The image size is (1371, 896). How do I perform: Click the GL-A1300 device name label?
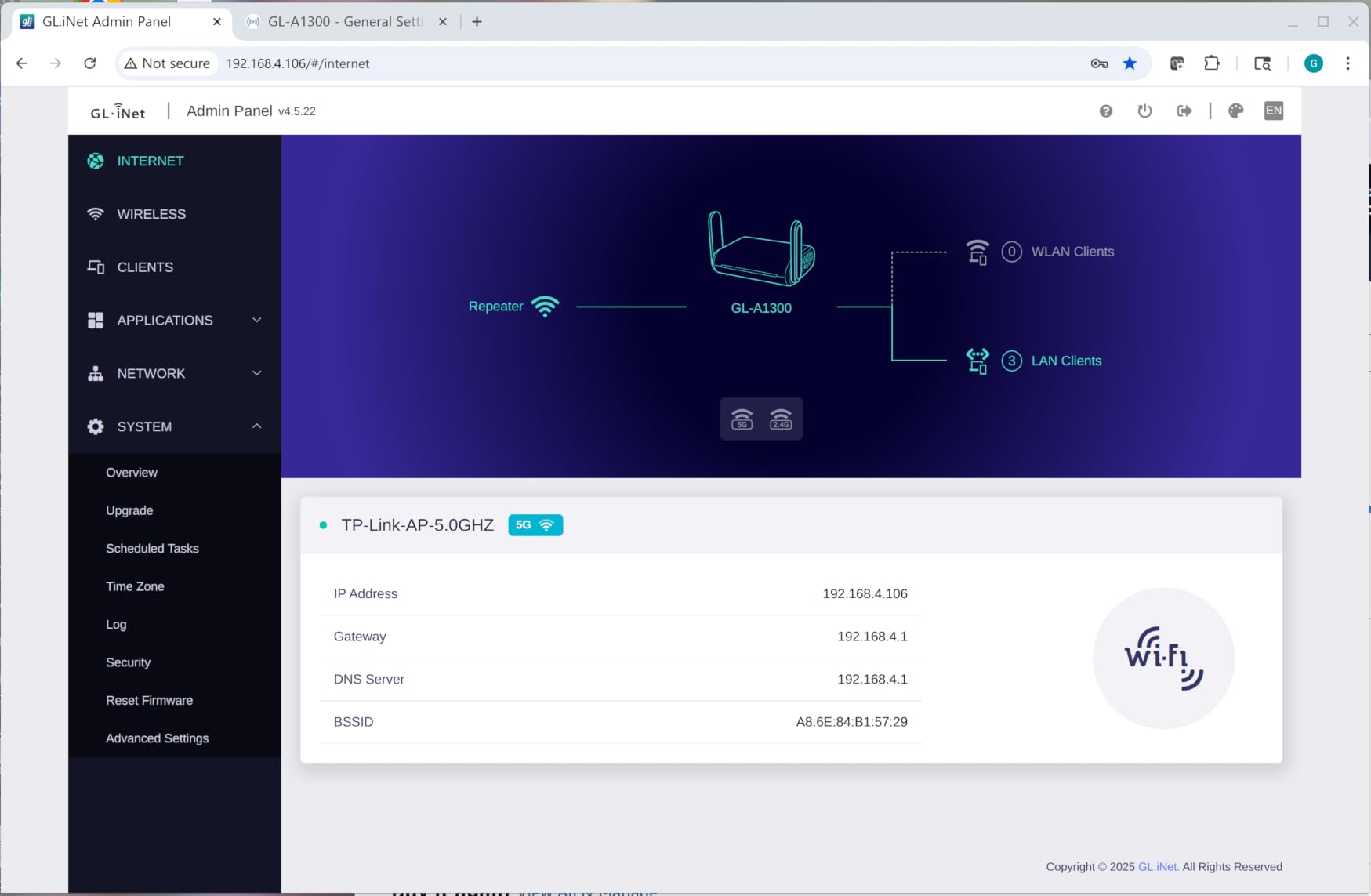tap(761, 308)
